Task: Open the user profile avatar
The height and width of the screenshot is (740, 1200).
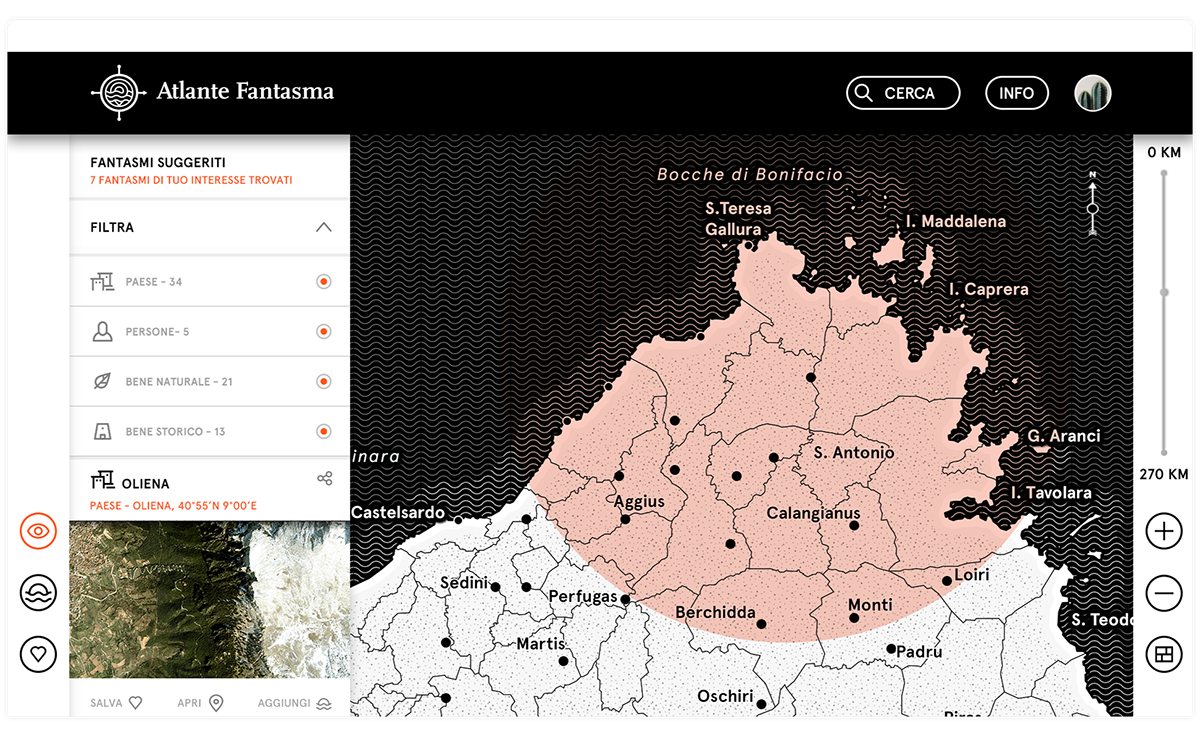Action: 1093,93
